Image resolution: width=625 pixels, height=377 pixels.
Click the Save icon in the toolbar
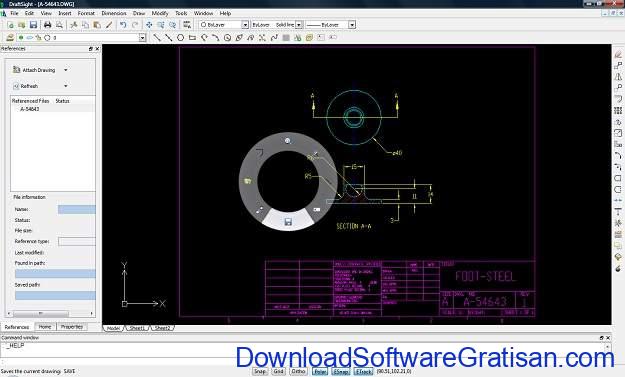[x=33, y=25]
